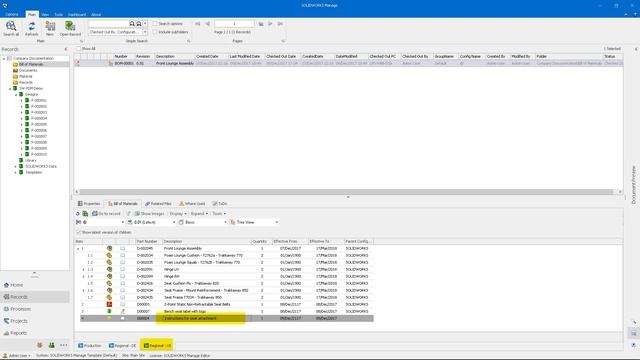The height and width of the screenshot is (360, 640).
Task: Switch to the Production BOM tab
Action: point(90,345)
